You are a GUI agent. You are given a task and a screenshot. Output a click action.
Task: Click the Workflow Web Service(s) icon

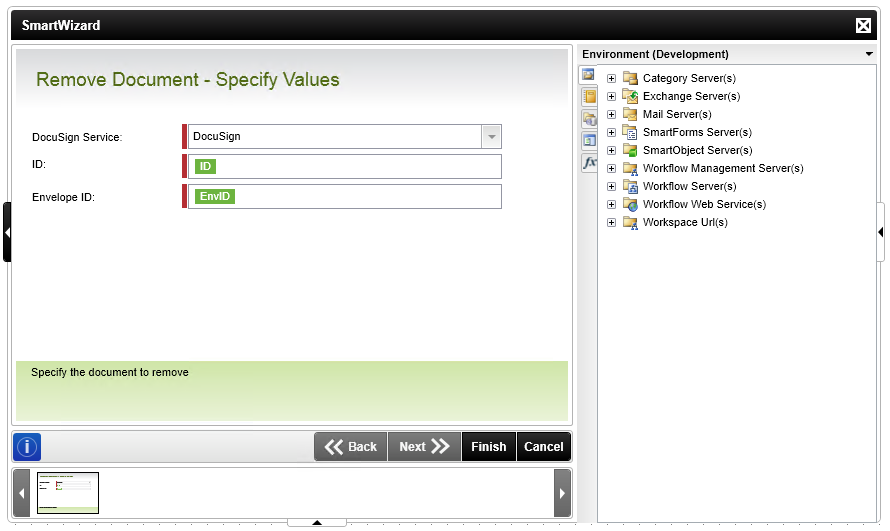[x=630, y=204]
